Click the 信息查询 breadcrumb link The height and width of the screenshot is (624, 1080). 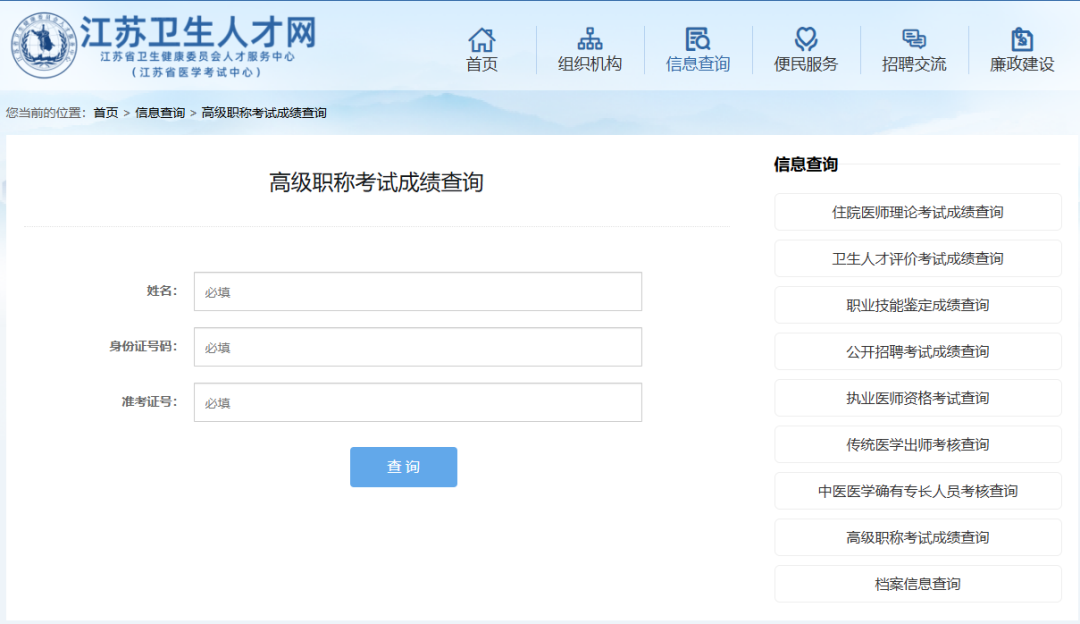tap(160, 113)
